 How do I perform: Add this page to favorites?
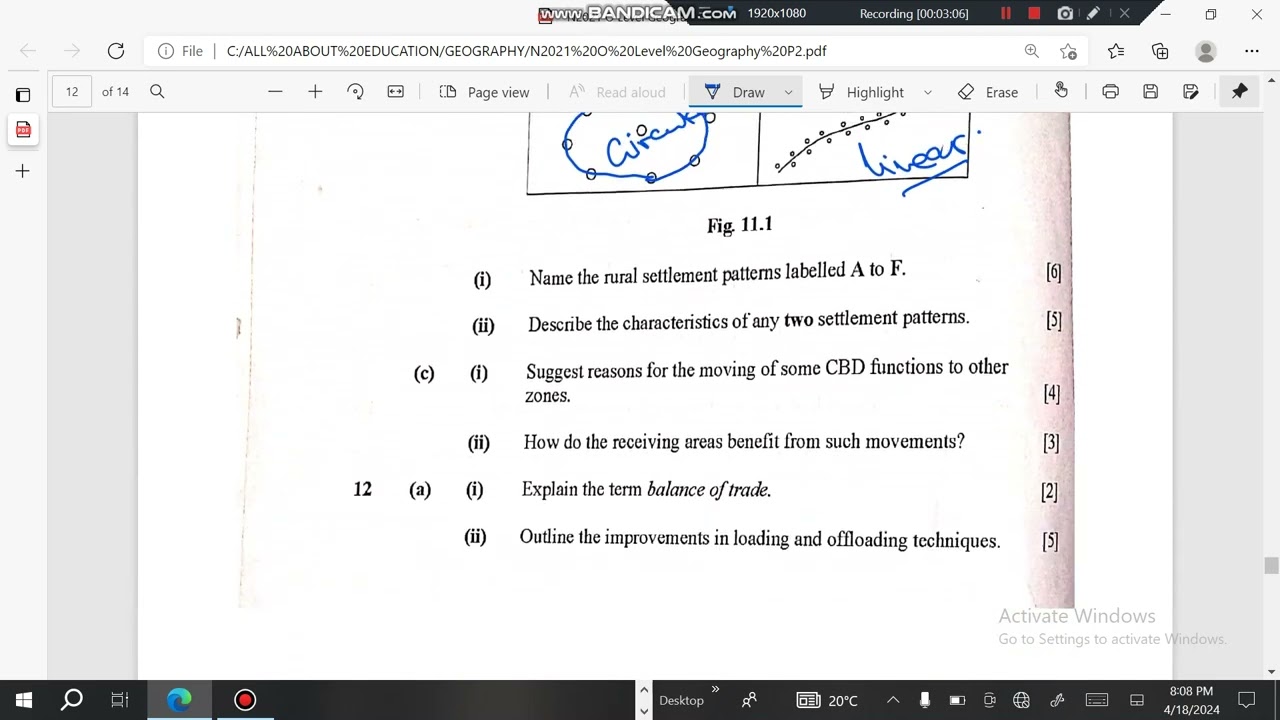point(1069,51)
